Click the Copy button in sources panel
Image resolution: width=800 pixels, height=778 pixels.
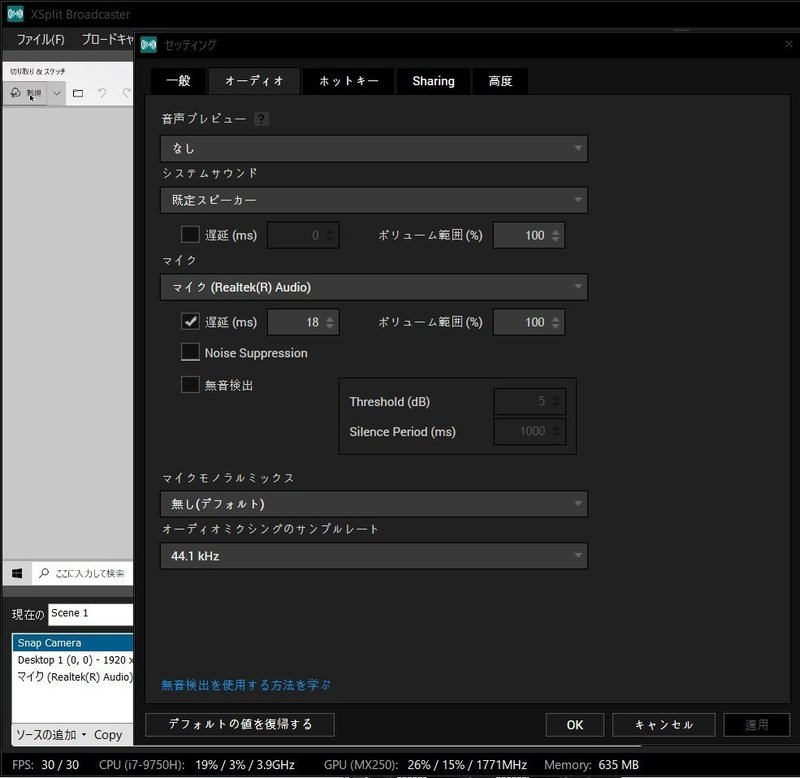tap(108, 735)
